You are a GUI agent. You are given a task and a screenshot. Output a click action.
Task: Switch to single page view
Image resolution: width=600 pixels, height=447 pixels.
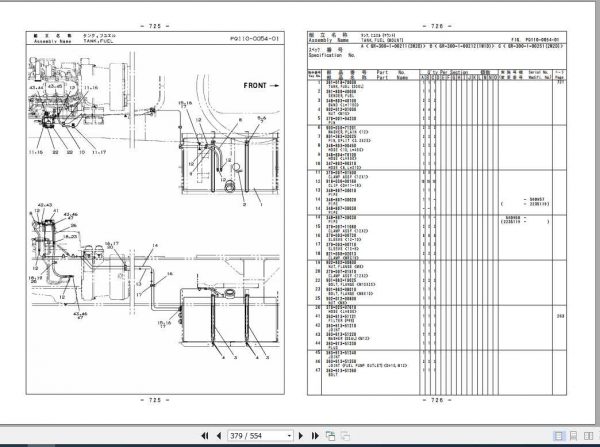point(559,436)
